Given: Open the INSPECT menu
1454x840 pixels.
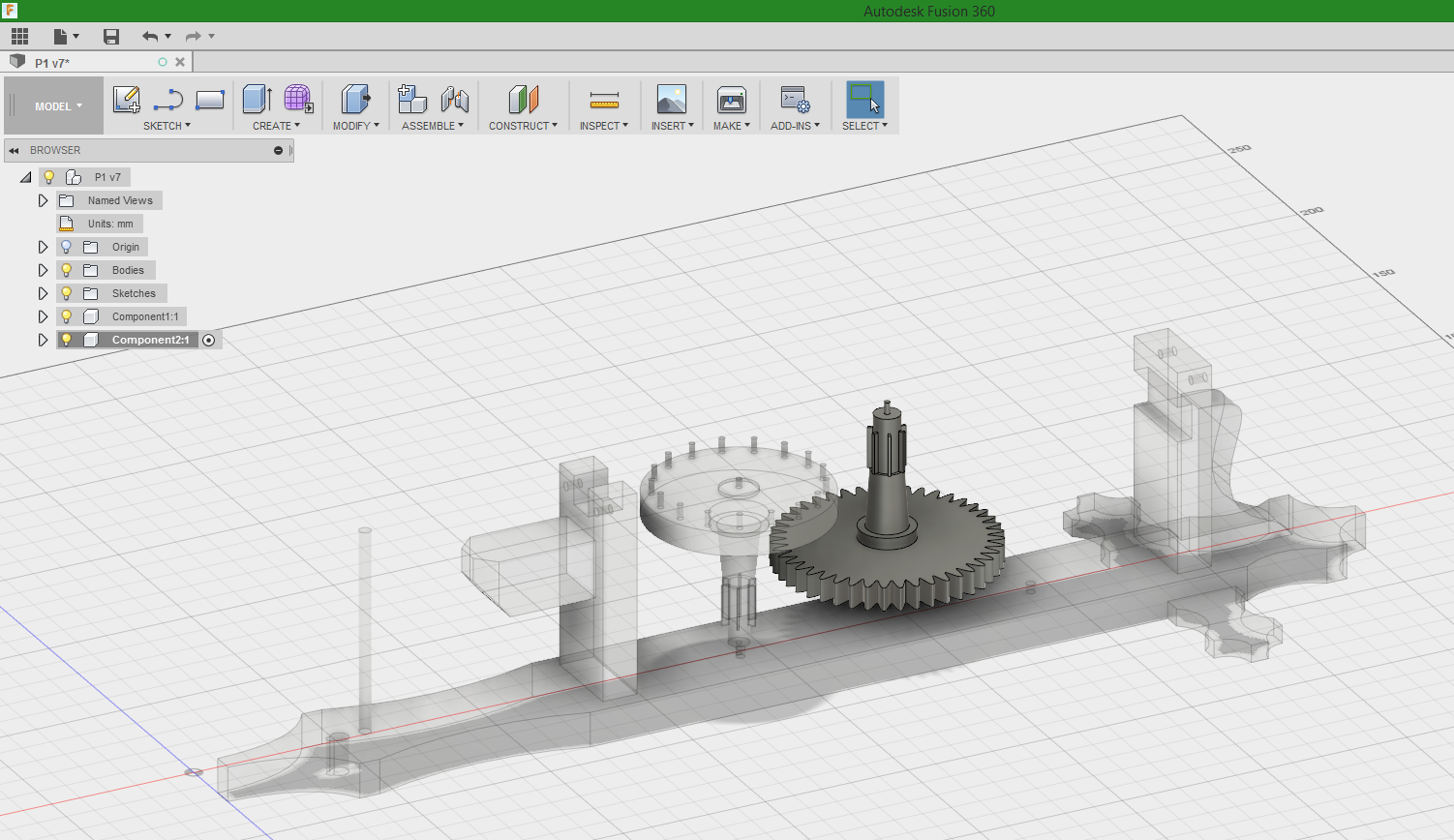Looking at the screenshot, I should [x=604, y=126].
